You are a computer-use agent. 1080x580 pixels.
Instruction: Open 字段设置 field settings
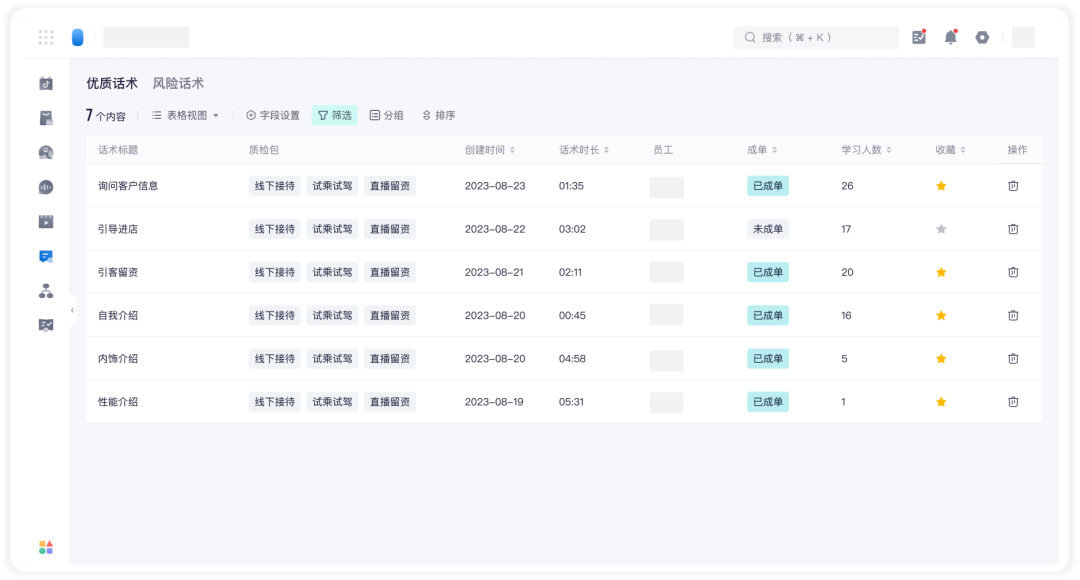point(273,116)
